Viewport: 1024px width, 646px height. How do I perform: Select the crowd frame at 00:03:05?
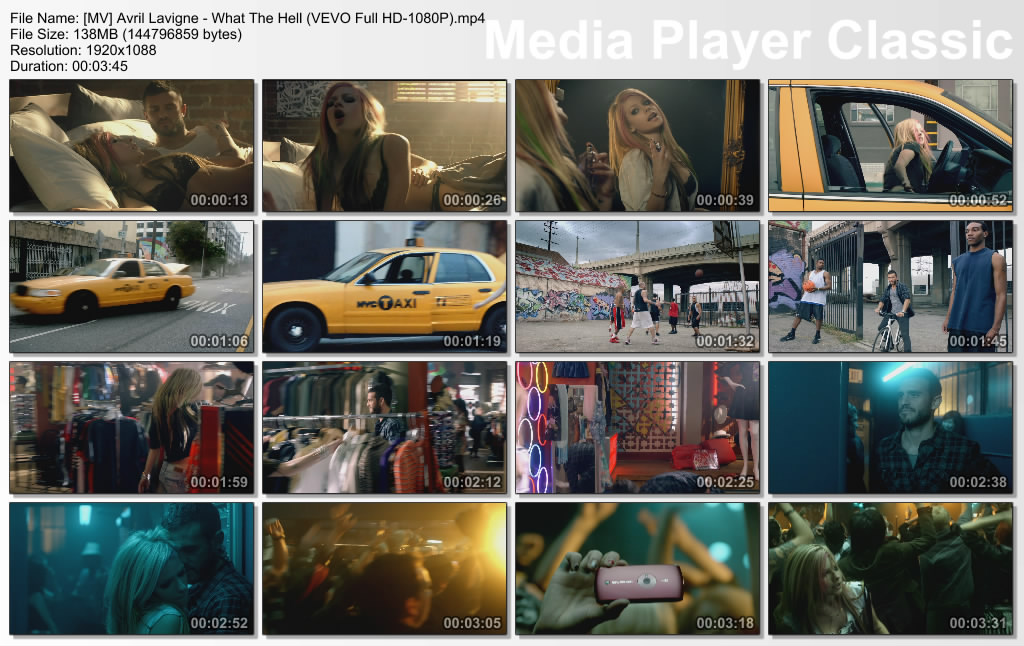click(x=385, y=569)
